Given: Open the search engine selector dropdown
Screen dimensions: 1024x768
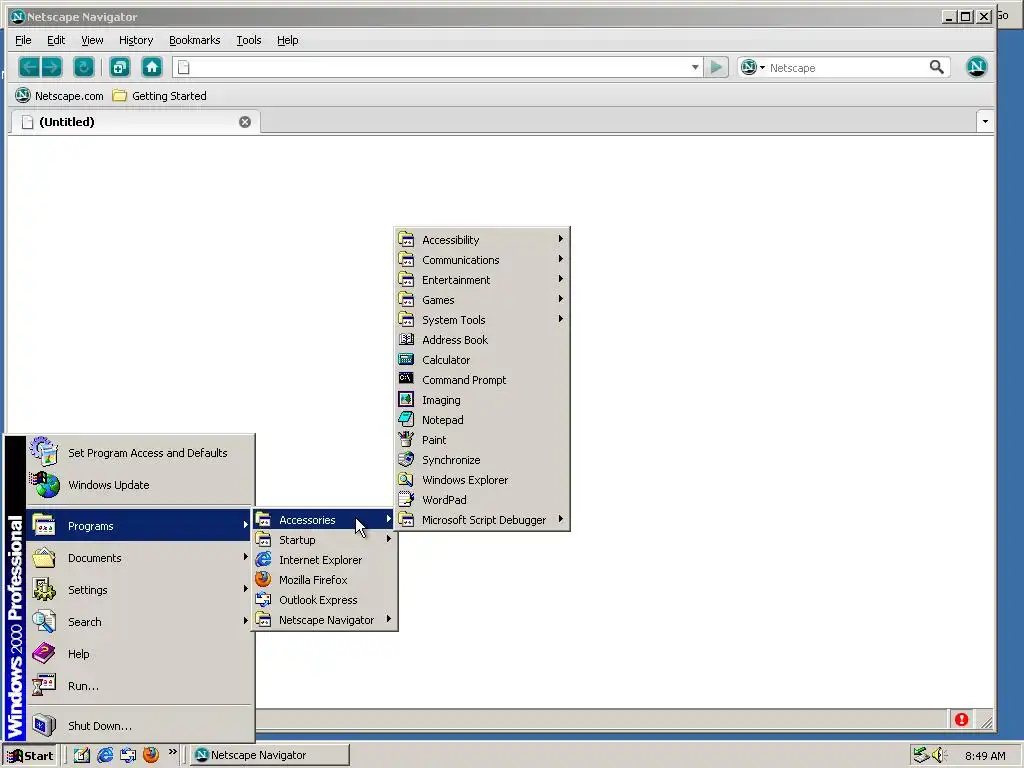Looking at the screenshot, I should point(753,67).
